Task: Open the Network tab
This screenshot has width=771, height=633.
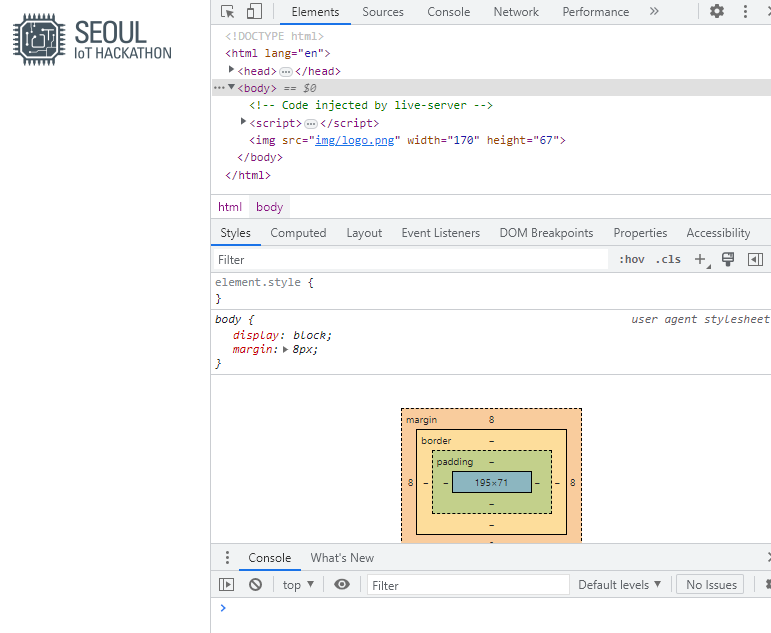Action: click(516, 12)
